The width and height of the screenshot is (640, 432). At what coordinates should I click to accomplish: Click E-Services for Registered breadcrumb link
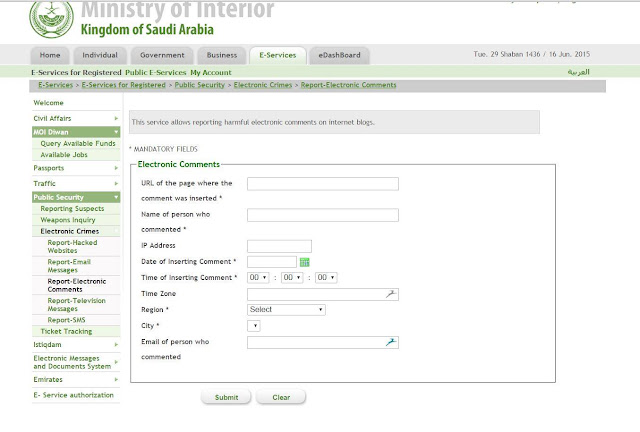(x=124, y=85)
